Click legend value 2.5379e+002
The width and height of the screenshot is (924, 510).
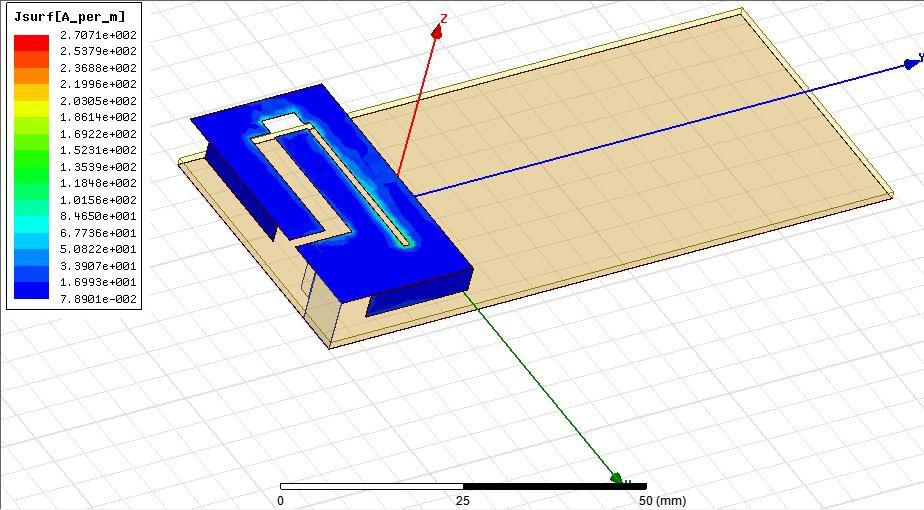point(98,51)
